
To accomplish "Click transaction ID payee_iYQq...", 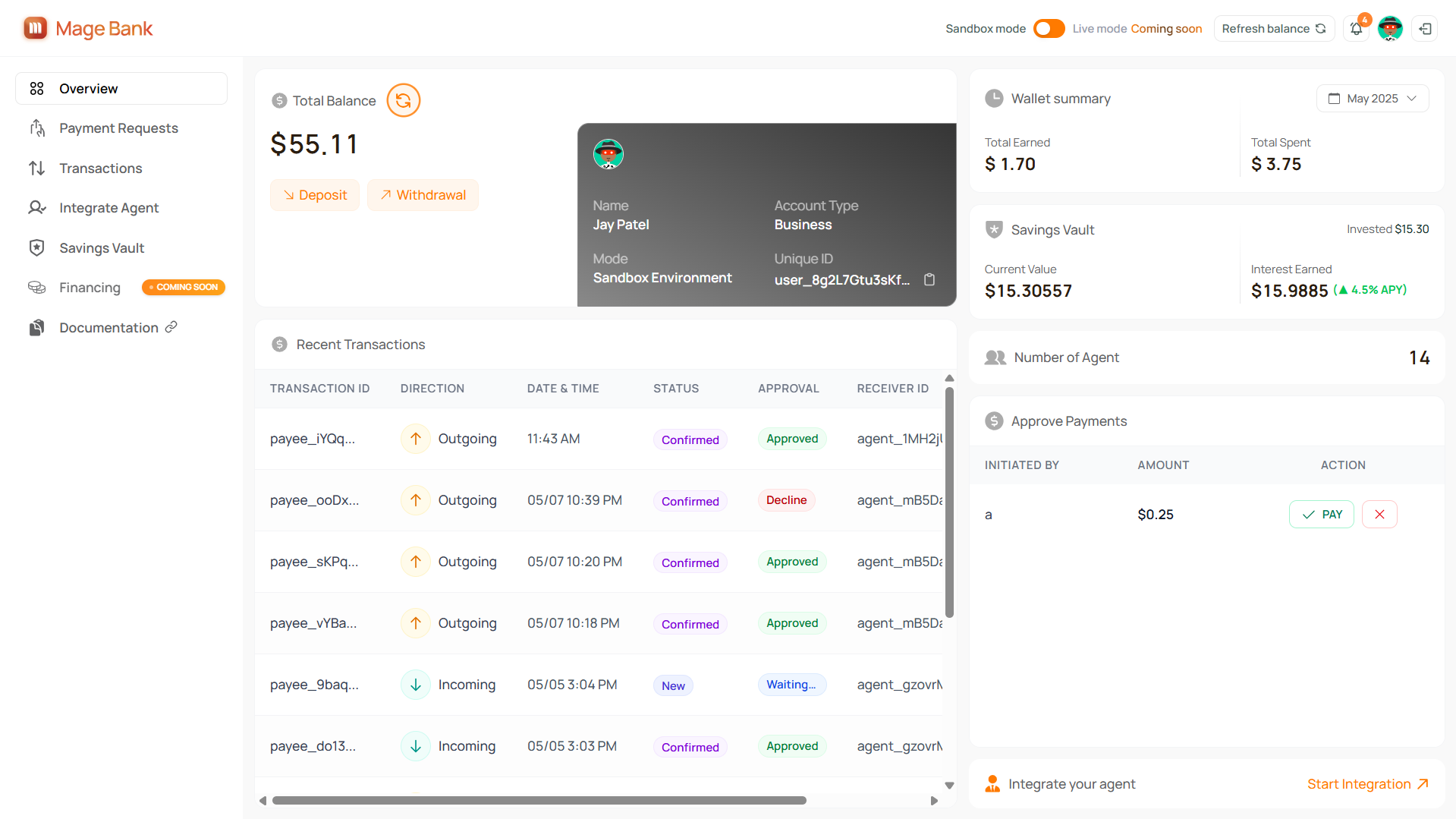I will tap(313, 439).
